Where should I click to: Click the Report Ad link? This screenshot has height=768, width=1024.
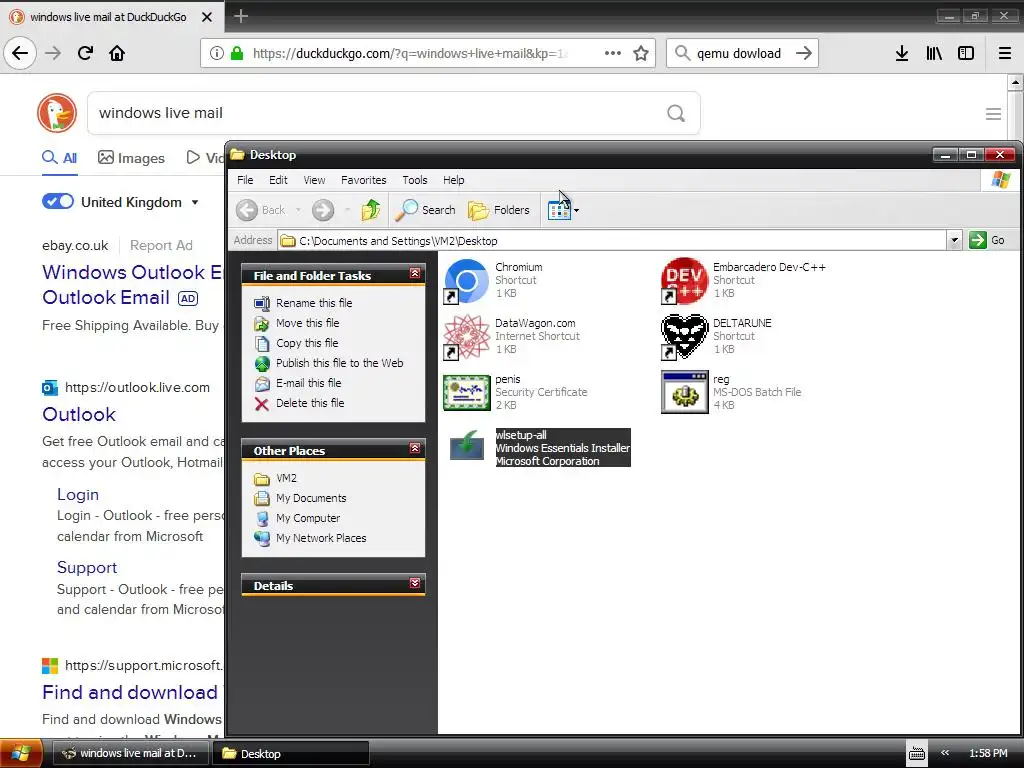pos(161,246)
